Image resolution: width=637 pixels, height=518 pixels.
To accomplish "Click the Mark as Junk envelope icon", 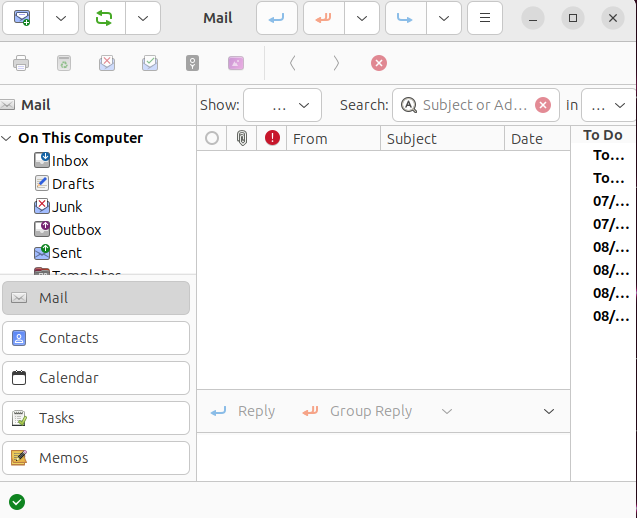I will (x=107, y=63).
